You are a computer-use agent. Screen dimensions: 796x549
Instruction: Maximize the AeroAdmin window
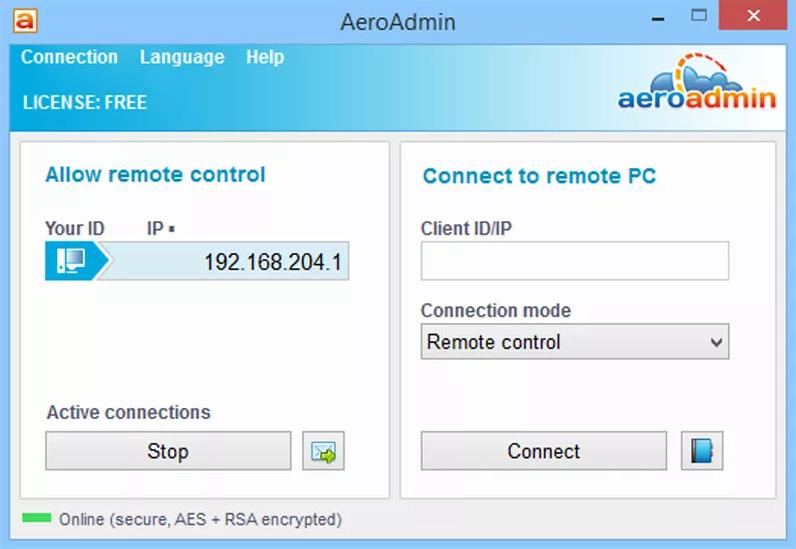699,15
